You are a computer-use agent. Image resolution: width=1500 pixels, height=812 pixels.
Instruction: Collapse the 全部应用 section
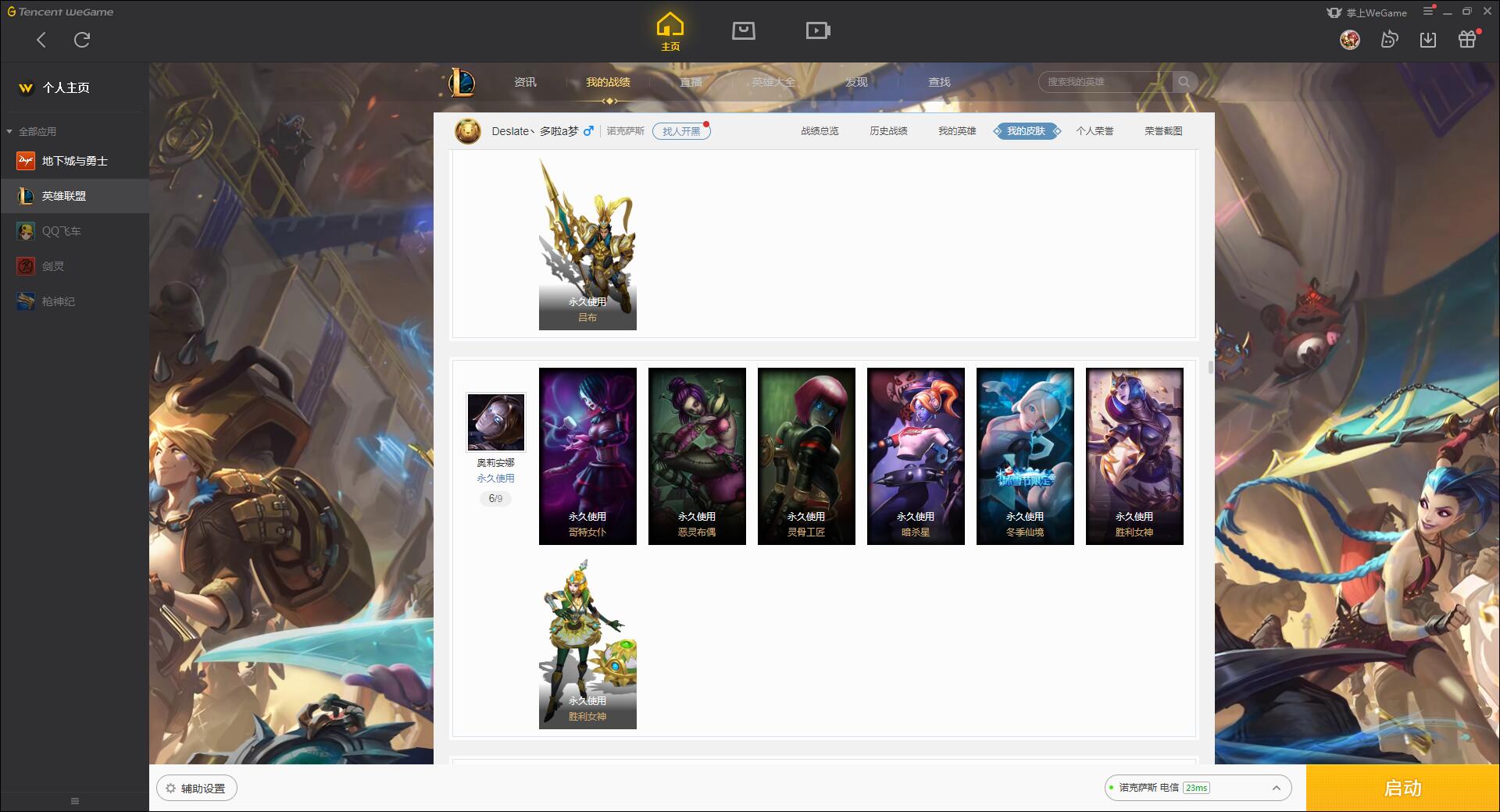(x=32, y=131)
